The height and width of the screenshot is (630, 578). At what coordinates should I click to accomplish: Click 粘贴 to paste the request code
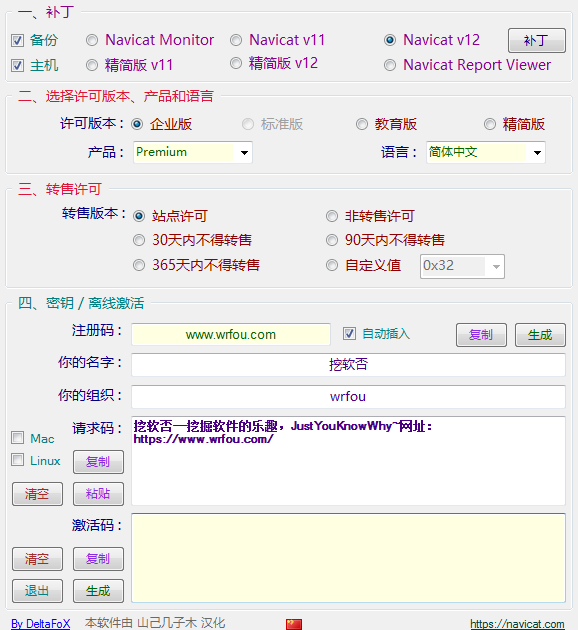98,494
